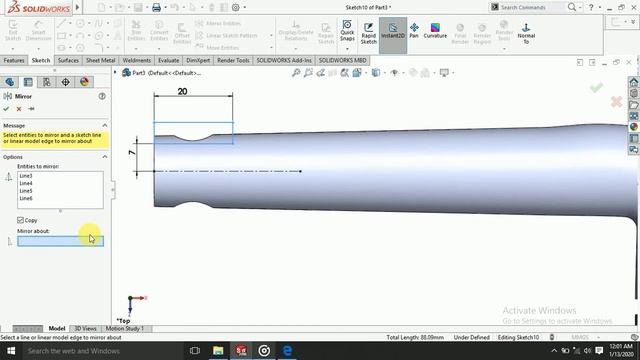The height and width of the screenshot is (360, 640).
Task: Open the View Settings monitor icon
Action: click(x=444, y=73)
